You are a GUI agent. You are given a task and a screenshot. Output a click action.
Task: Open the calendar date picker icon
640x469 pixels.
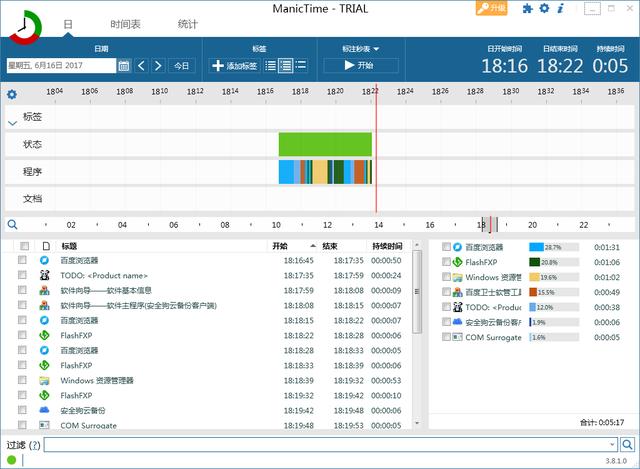pyautogui.click(x=124, y=66)
